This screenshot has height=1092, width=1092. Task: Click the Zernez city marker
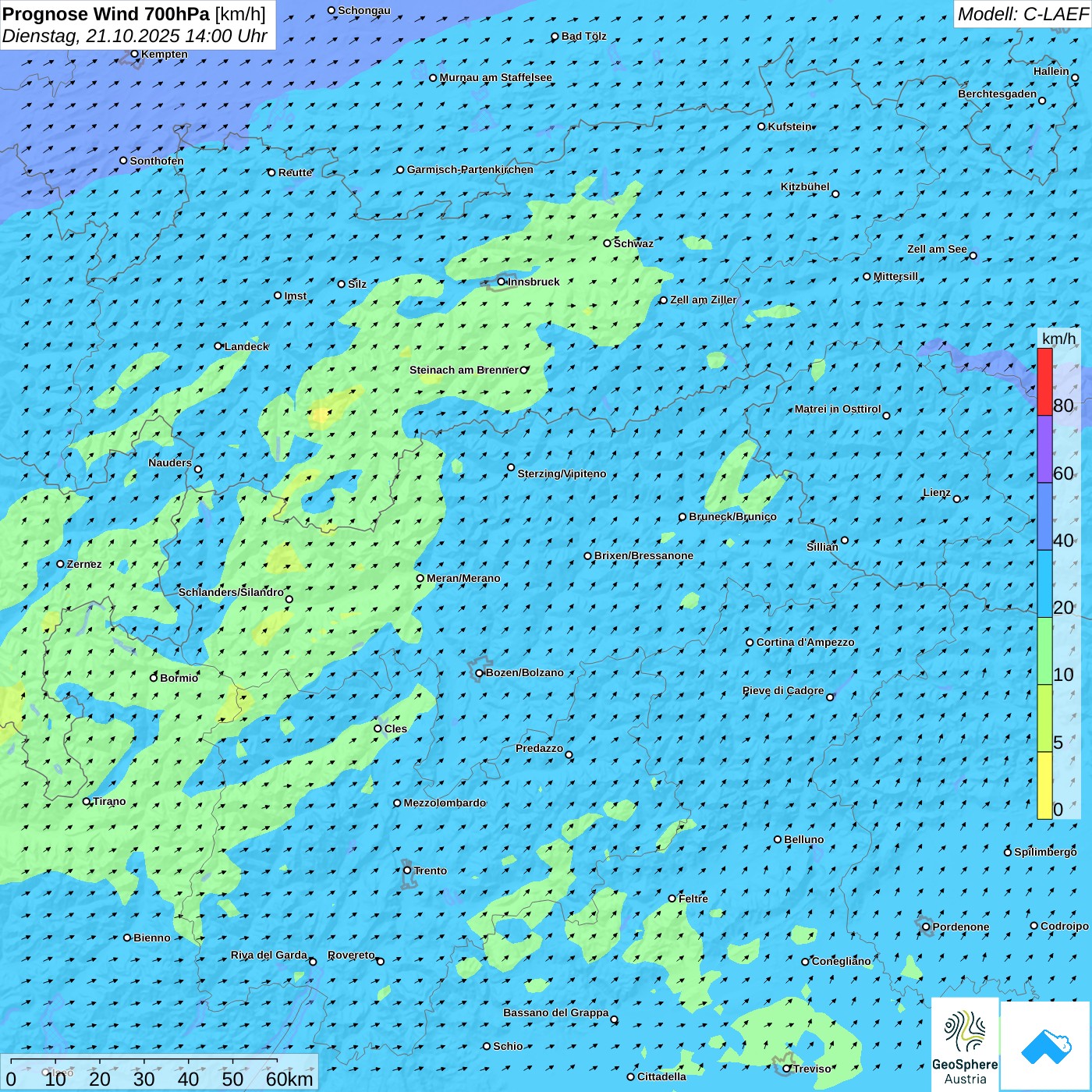(x=61, y=564)
